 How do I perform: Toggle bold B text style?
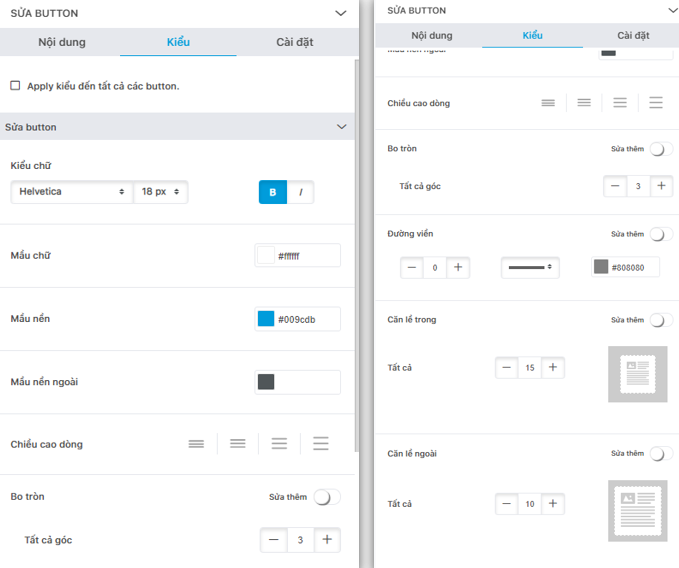(x=273, y=192)
